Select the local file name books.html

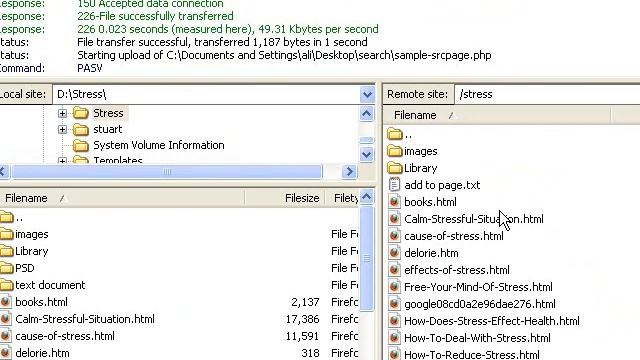coord(41,302)
